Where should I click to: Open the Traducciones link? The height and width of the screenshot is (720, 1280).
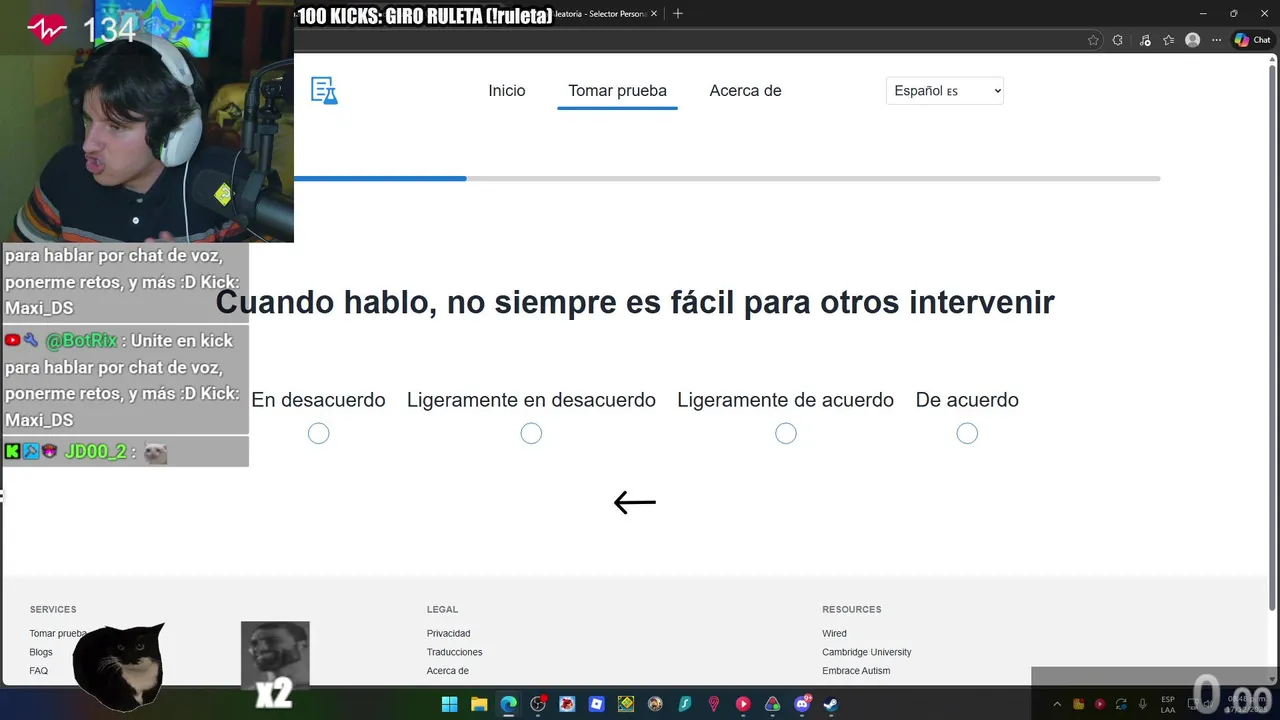pyautogui.click(x=455, y=652)
